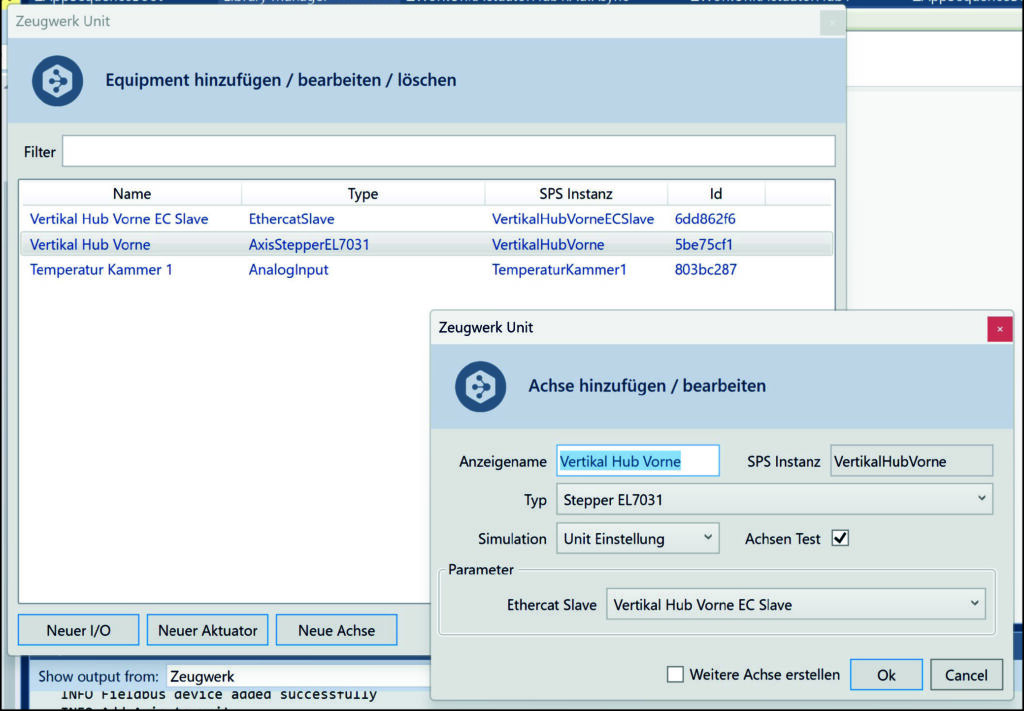Click the Ok button
This screenshot has width=1024, height=711.
(x=886, y=674)
